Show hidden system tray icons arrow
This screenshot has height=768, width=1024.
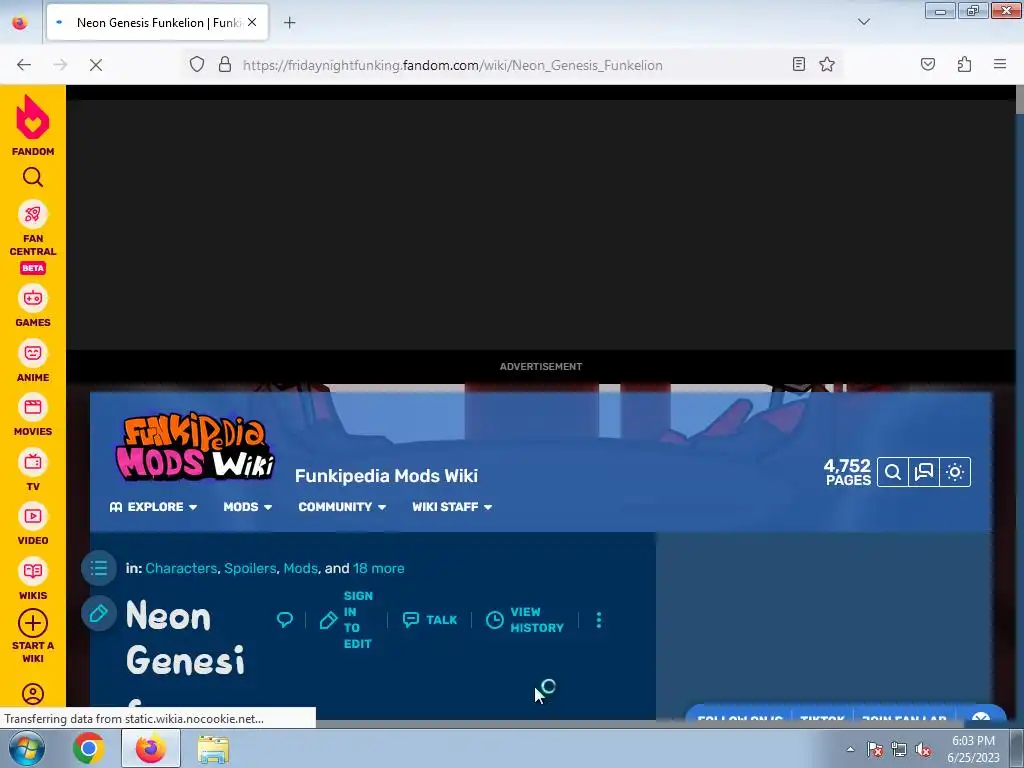click(850, 749)
